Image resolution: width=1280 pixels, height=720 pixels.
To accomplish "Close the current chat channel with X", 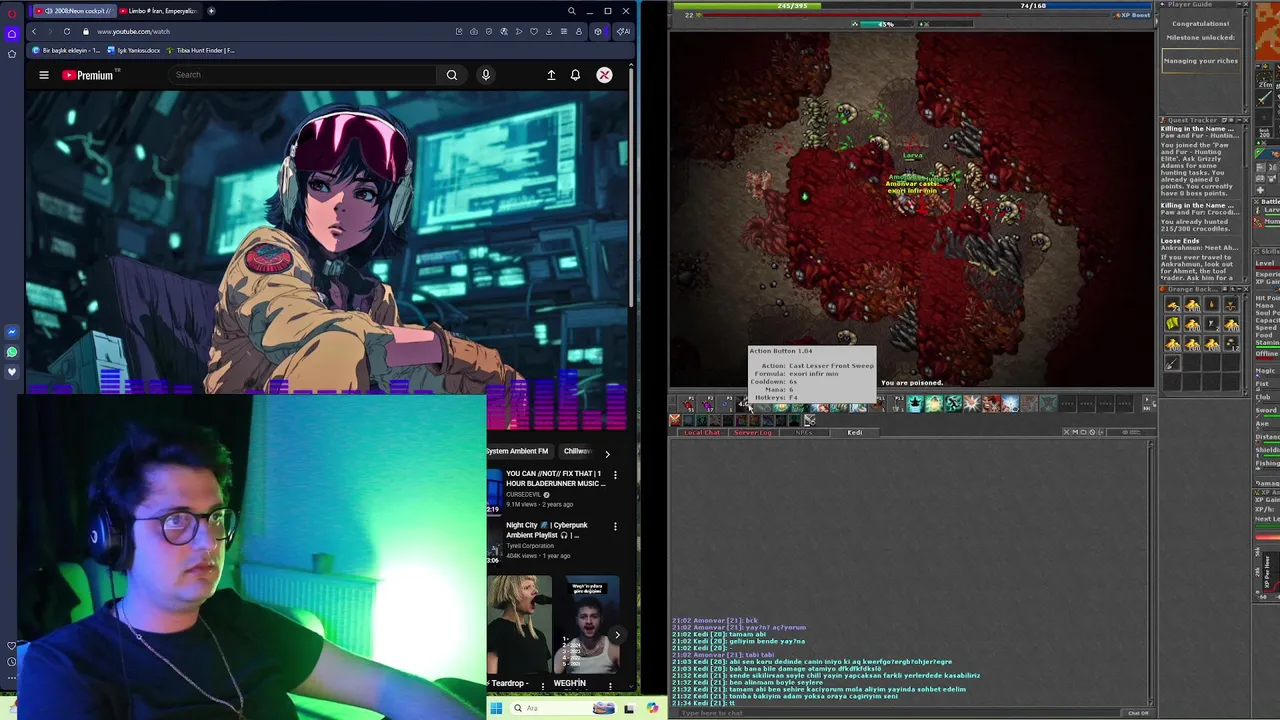I will 1066,432.
